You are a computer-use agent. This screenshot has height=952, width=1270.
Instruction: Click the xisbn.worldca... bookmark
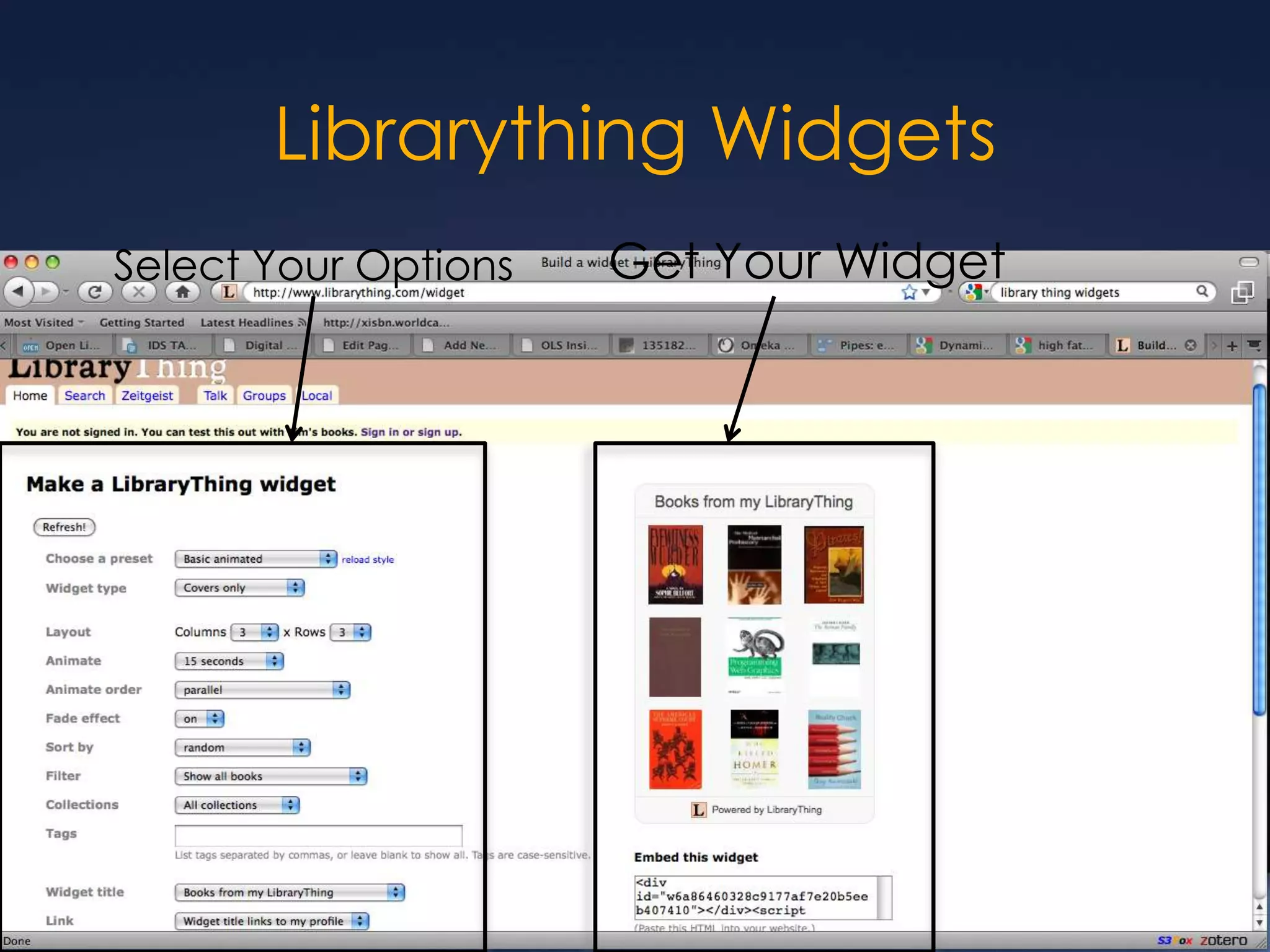coord(386,322)
